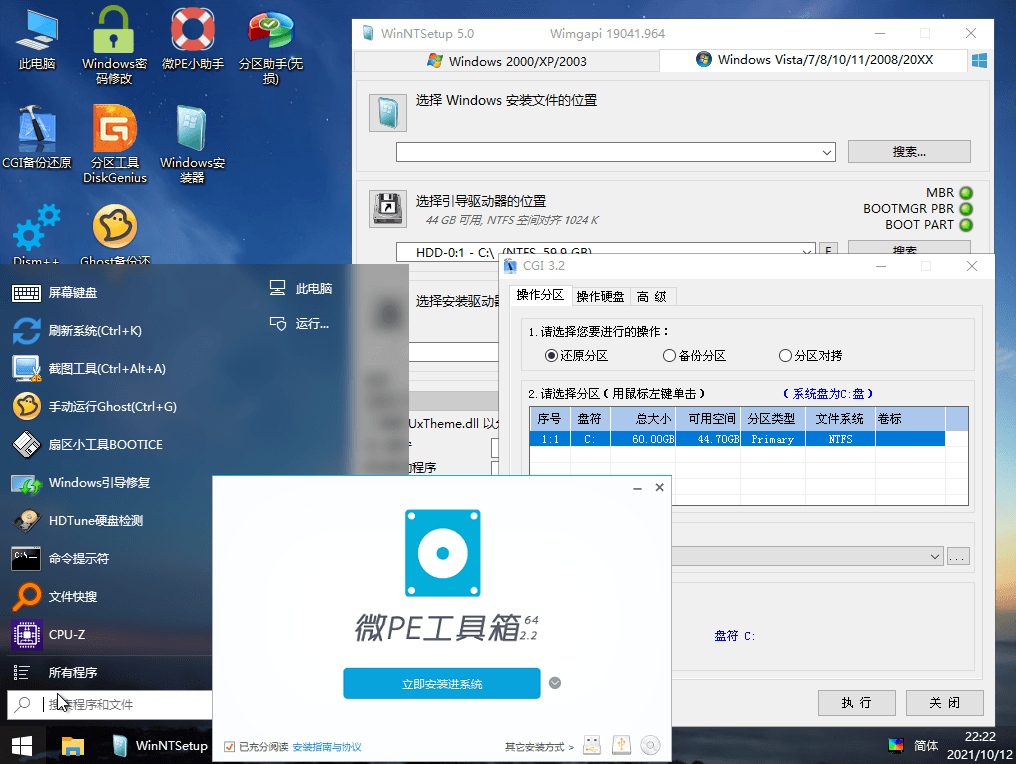
Task: Click the Windows logo icon in WinNTSetup
Action: (980, 61)
